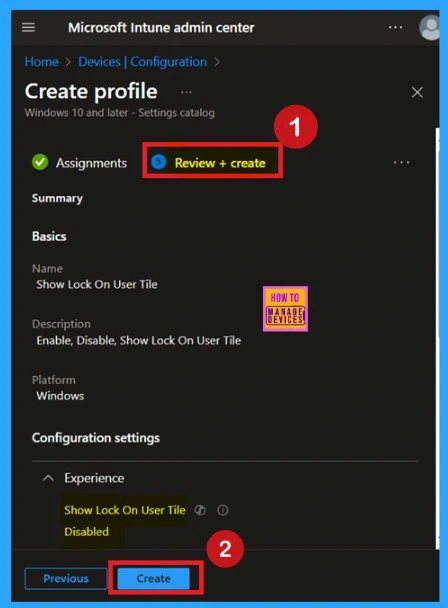This screenshot has width=448, height=608.
Task: Open the header ellipsis menu
Action: [395, 28]
